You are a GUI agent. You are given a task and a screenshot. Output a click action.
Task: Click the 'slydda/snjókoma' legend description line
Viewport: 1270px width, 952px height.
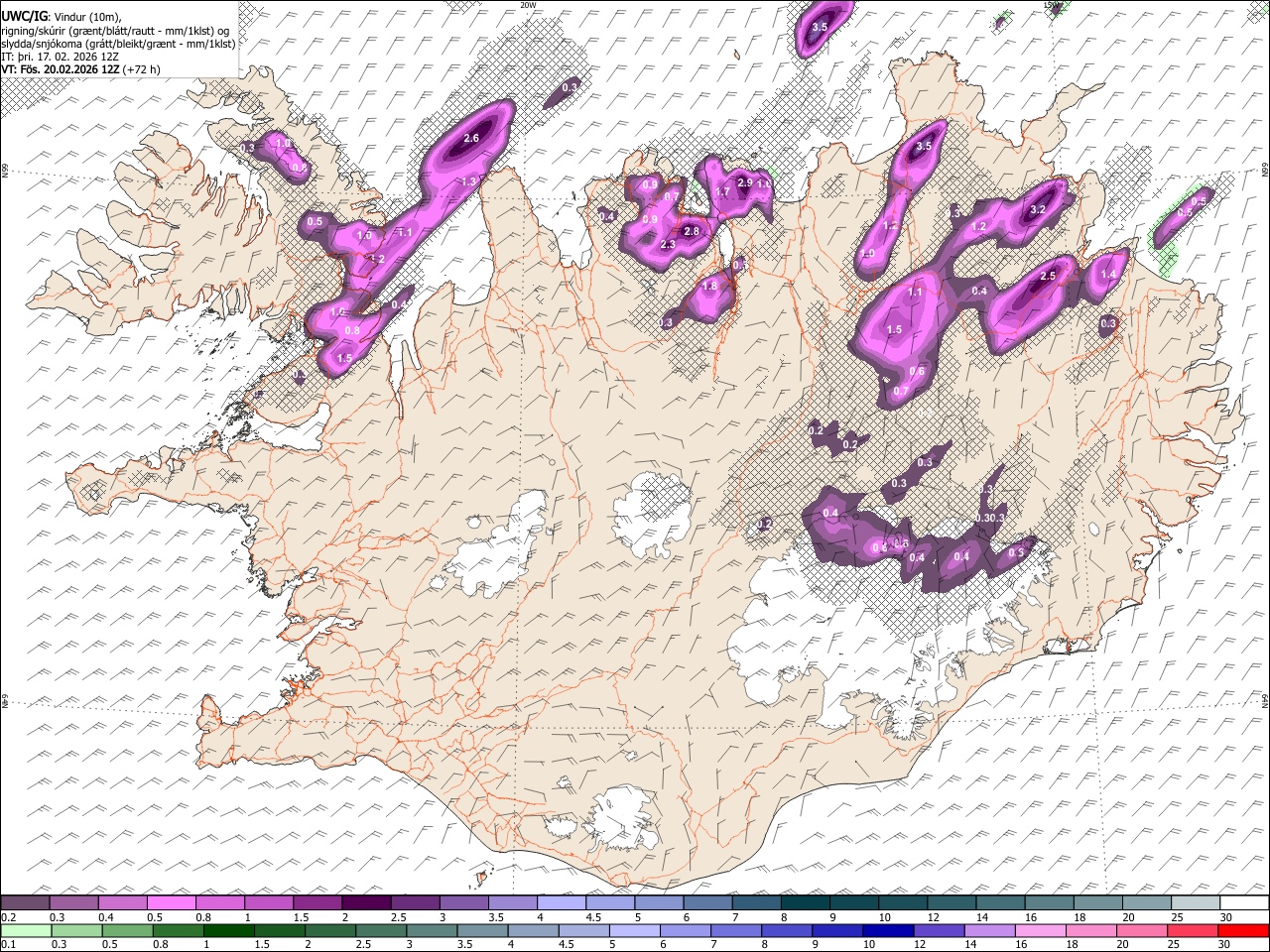click(x=118, y=44)
